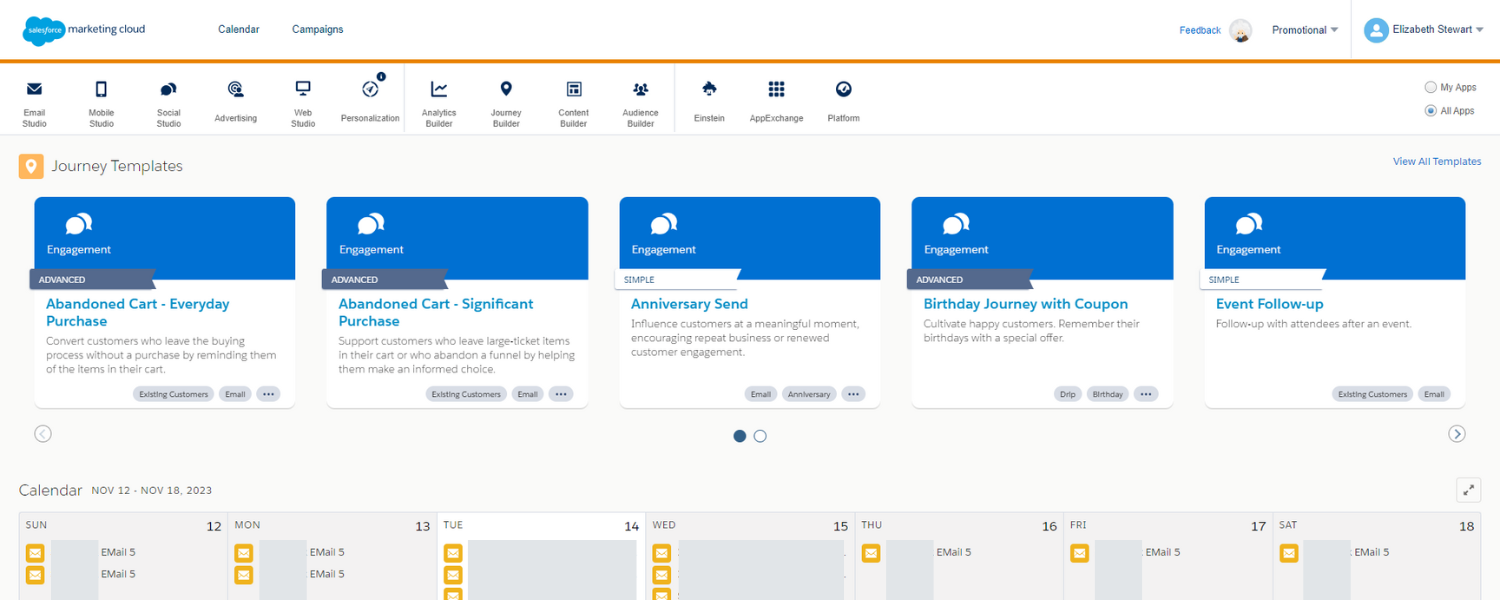
Task: Click Anniversary tag on Anniversary Send card
Action: pyautogui.click(x=809, y=394)
